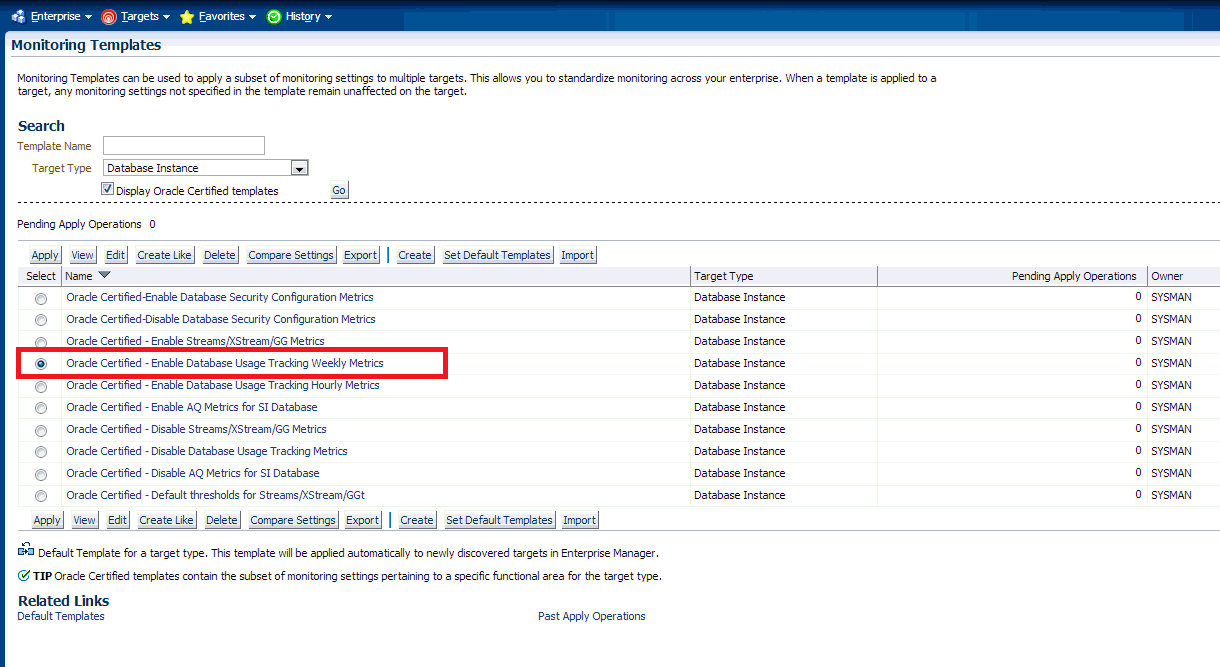Click the TIP checkmark icon
Viewport: 1220px width, 667px height.
[24, 576]
